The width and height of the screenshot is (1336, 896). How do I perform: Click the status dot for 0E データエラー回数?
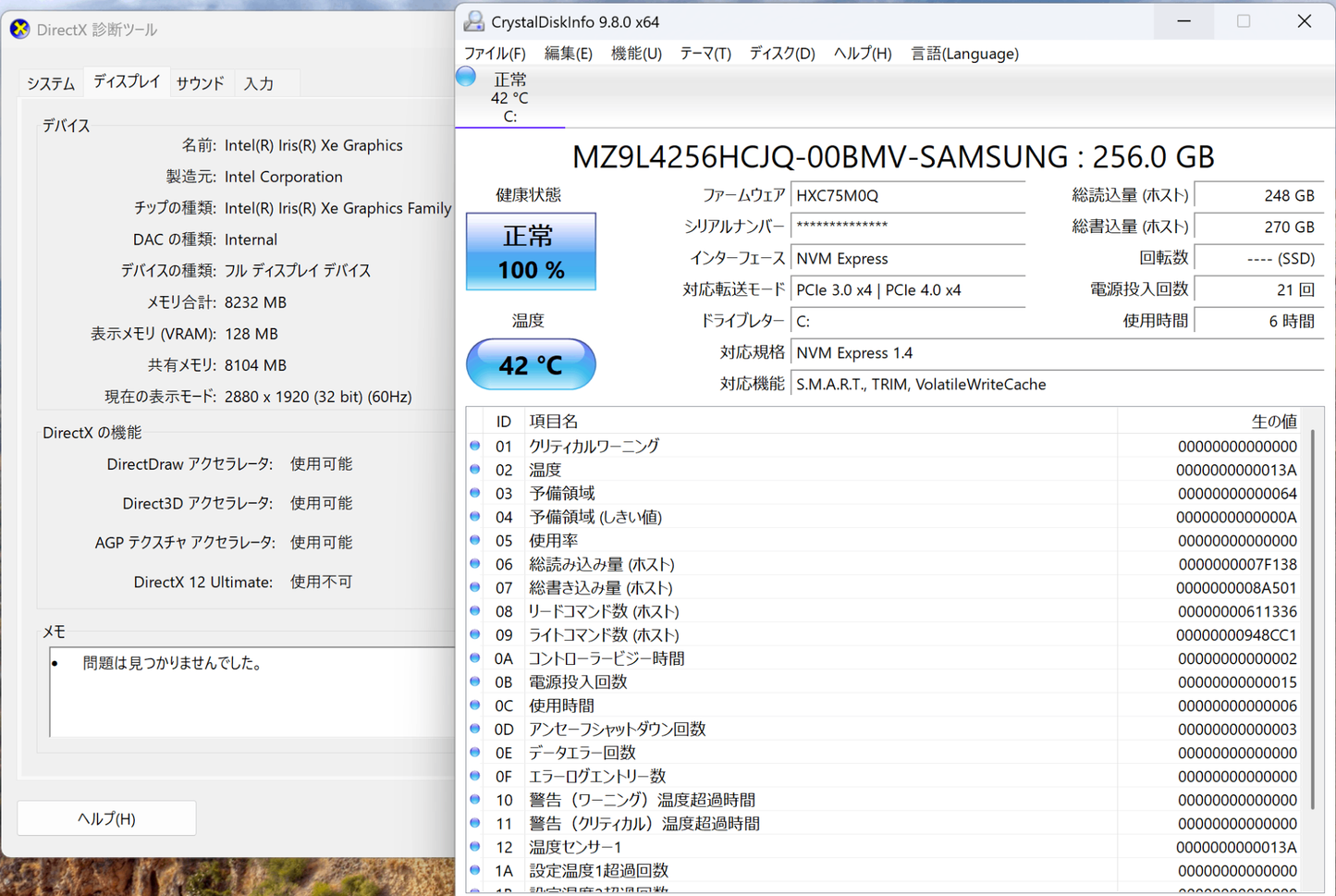[475, 753]
